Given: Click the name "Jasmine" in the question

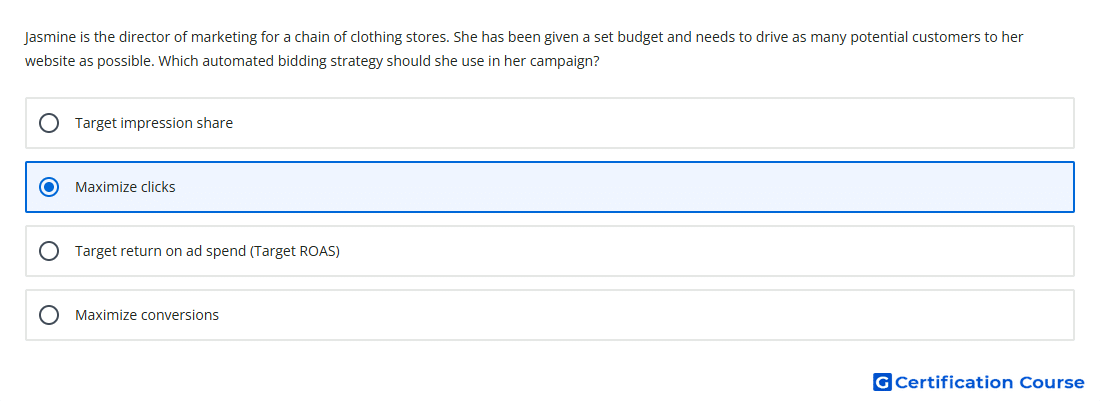Looking at the screenshot, I should (x=49, y=37).
